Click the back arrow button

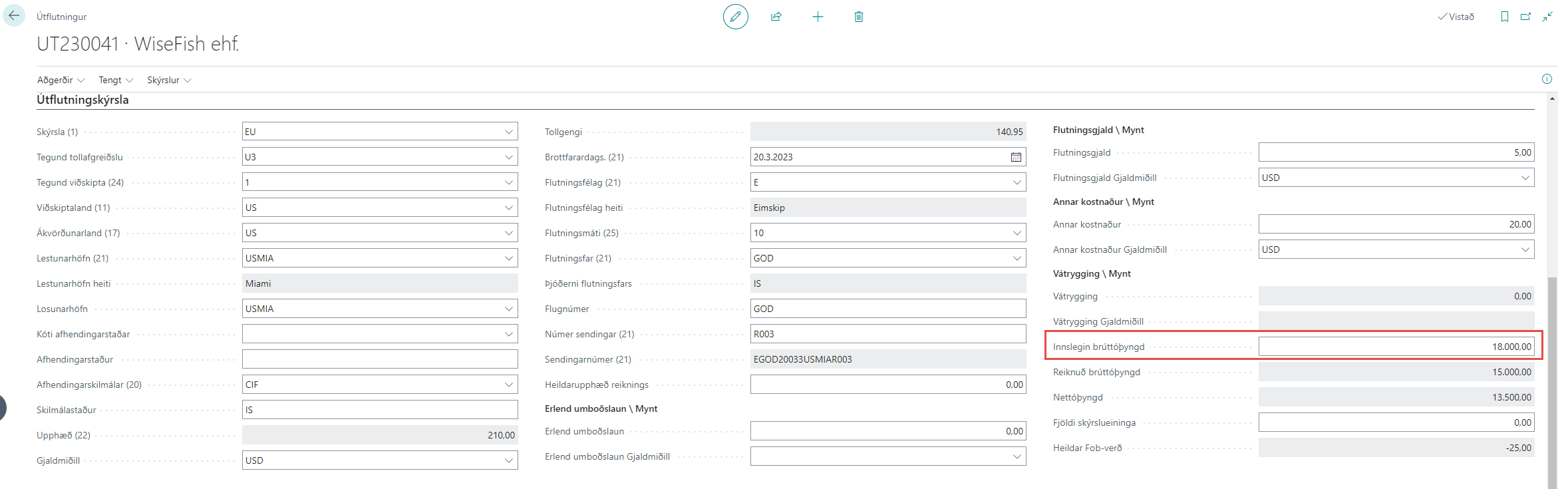pyautogui.click(x=14, y=16)
